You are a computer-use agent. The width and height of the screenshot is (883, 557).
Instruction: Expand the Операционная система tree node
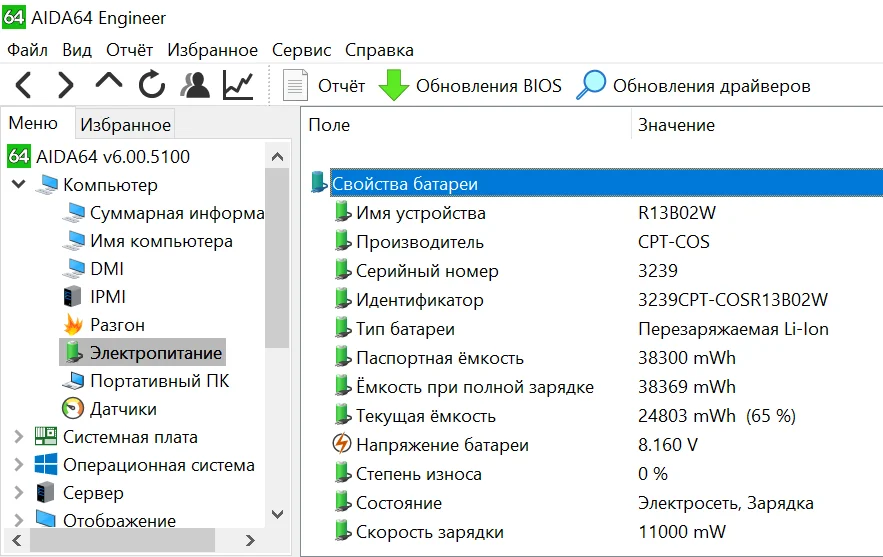pyautogui.click(x=19, y=465)
